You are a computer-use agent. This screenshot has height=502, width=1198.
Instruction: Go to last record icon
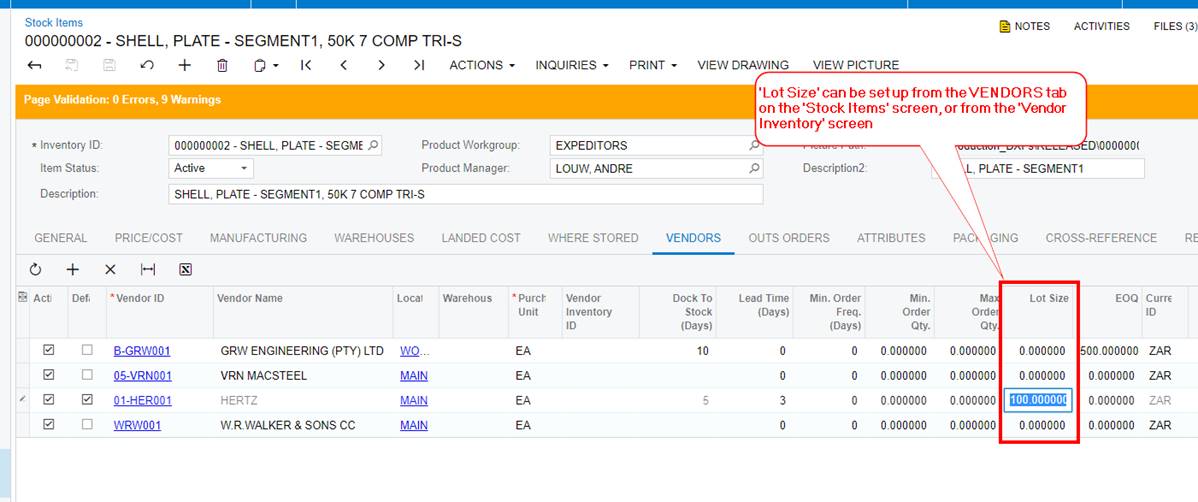pyautogui.click(x=419, y=65)
